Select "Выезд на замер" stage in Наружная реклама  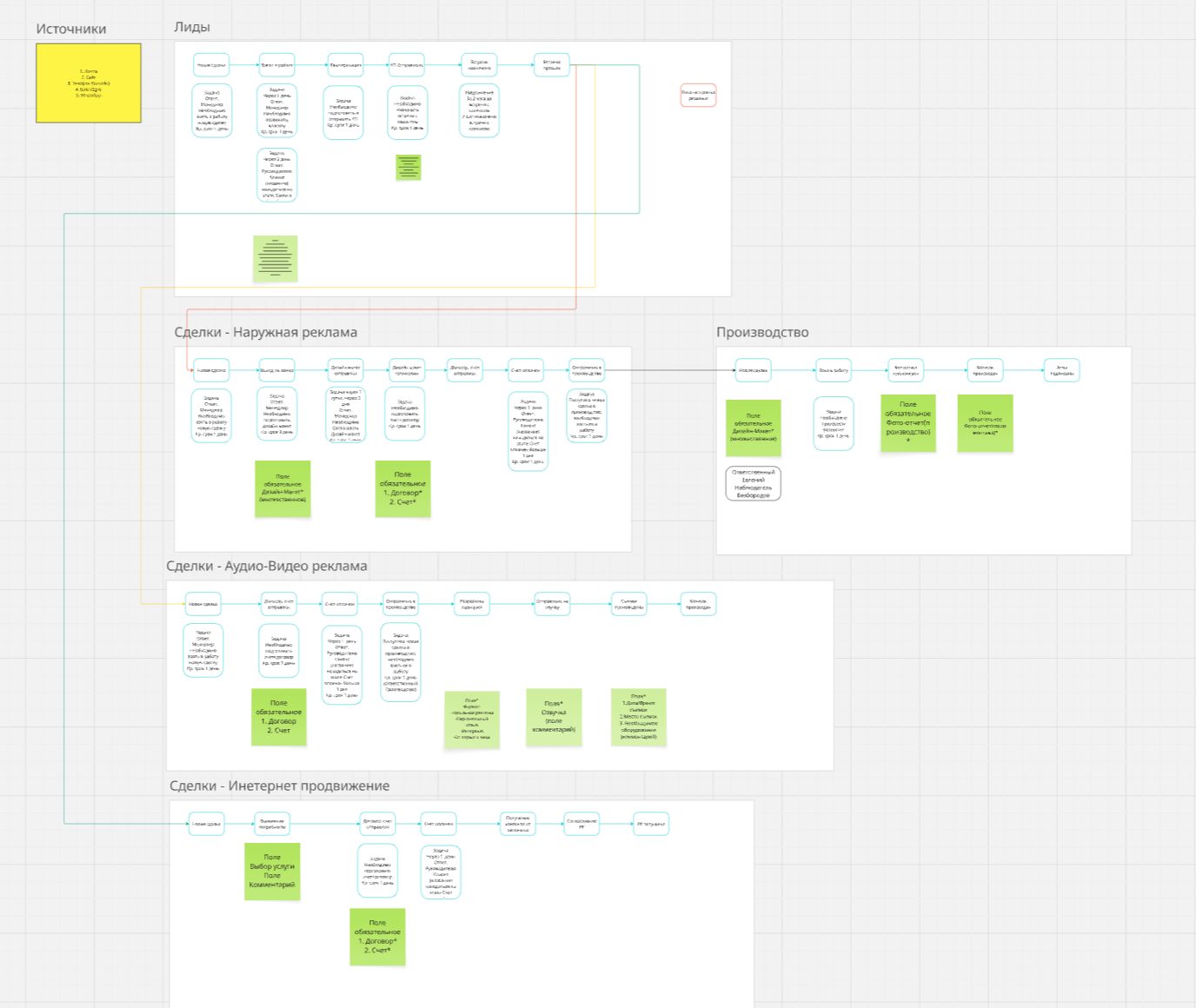(277, 370)
